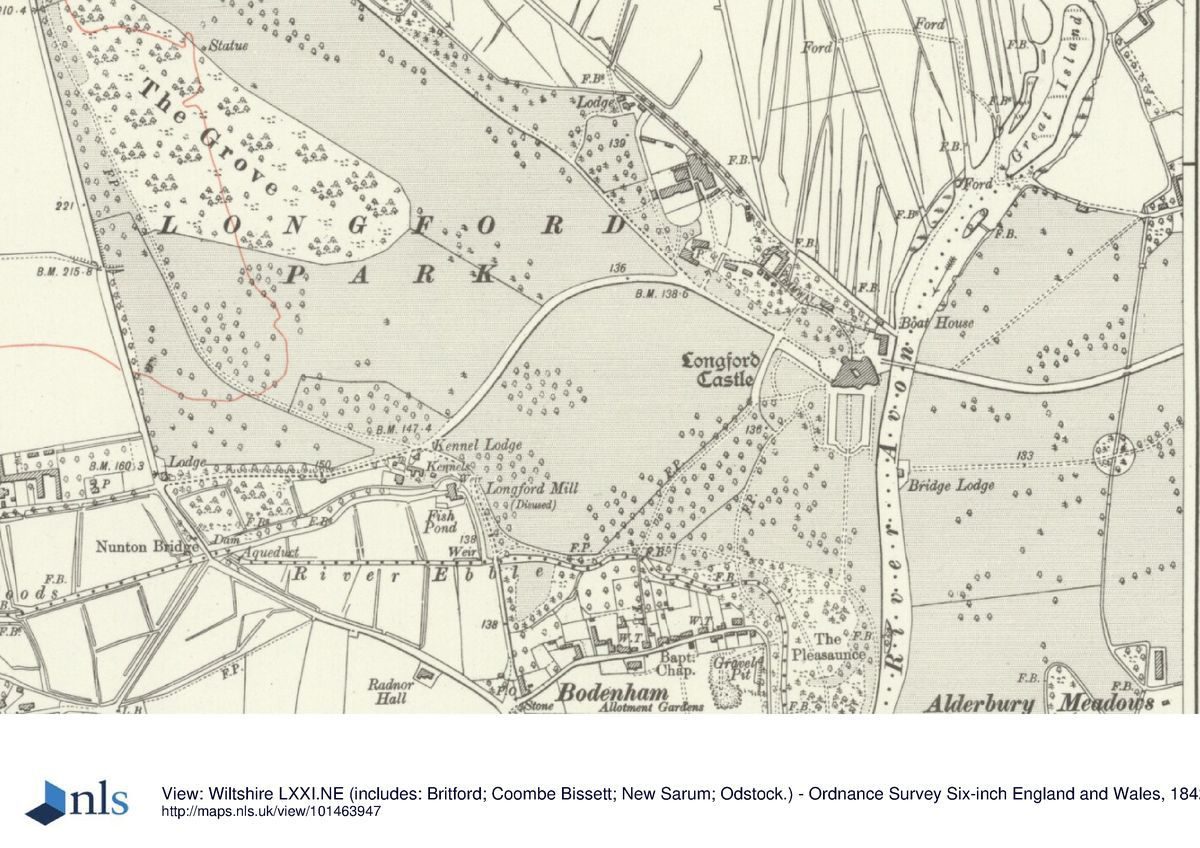Click the Gravel Pit label
The image size is (1200, 848).
pyautogui.click(x=736, y=669)
